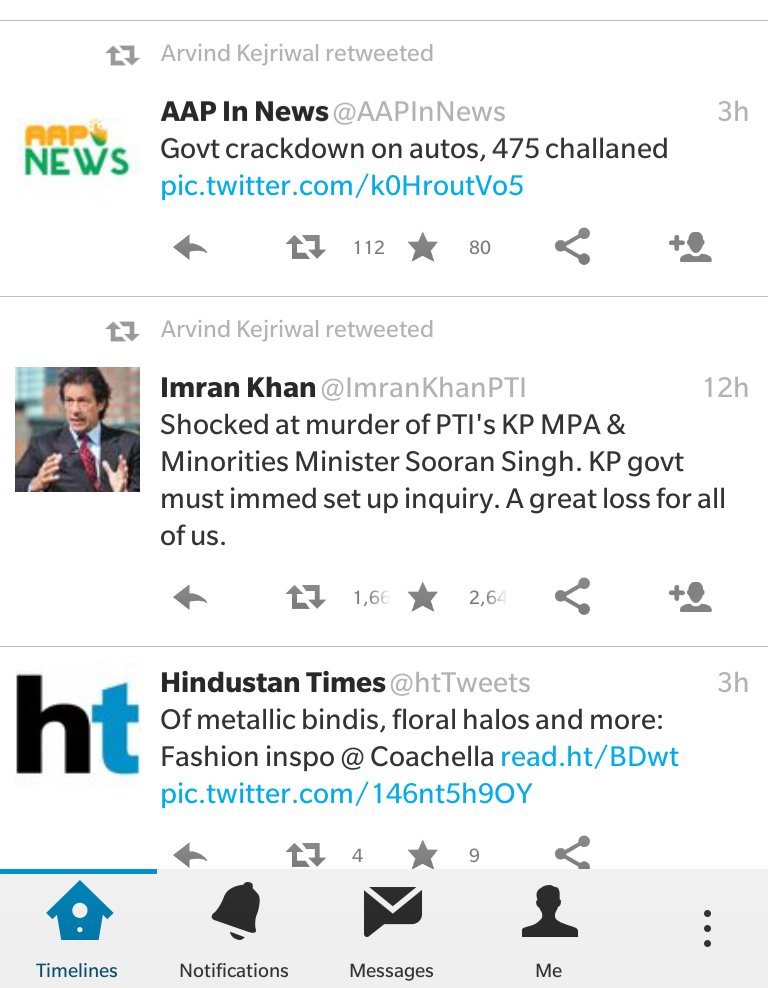Share Imran Khan's tweet
Screen dimensions: 768x988
pos(572,596)
